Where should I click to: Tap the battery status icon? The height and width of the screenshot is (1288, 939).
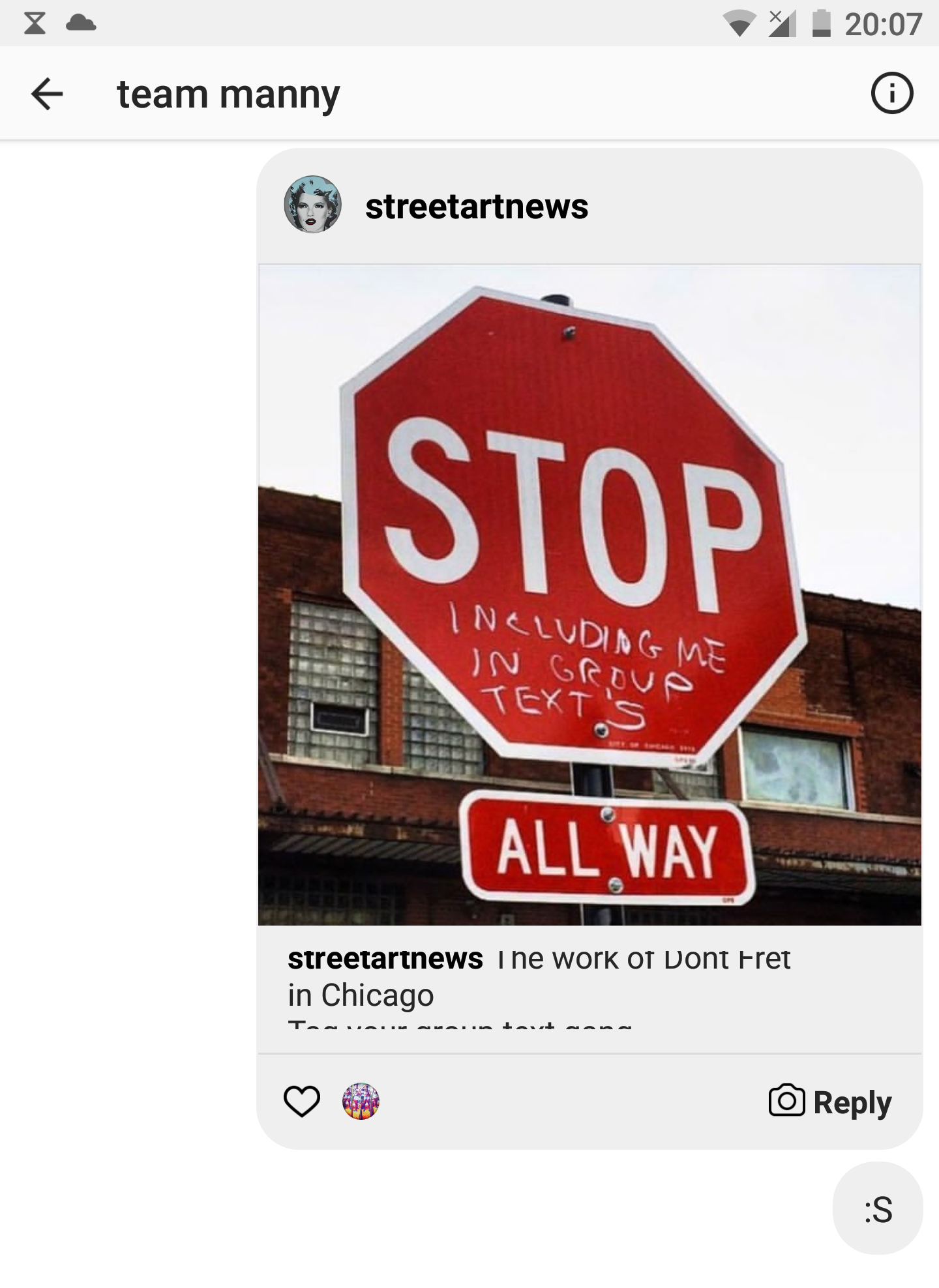pos(821,24)
